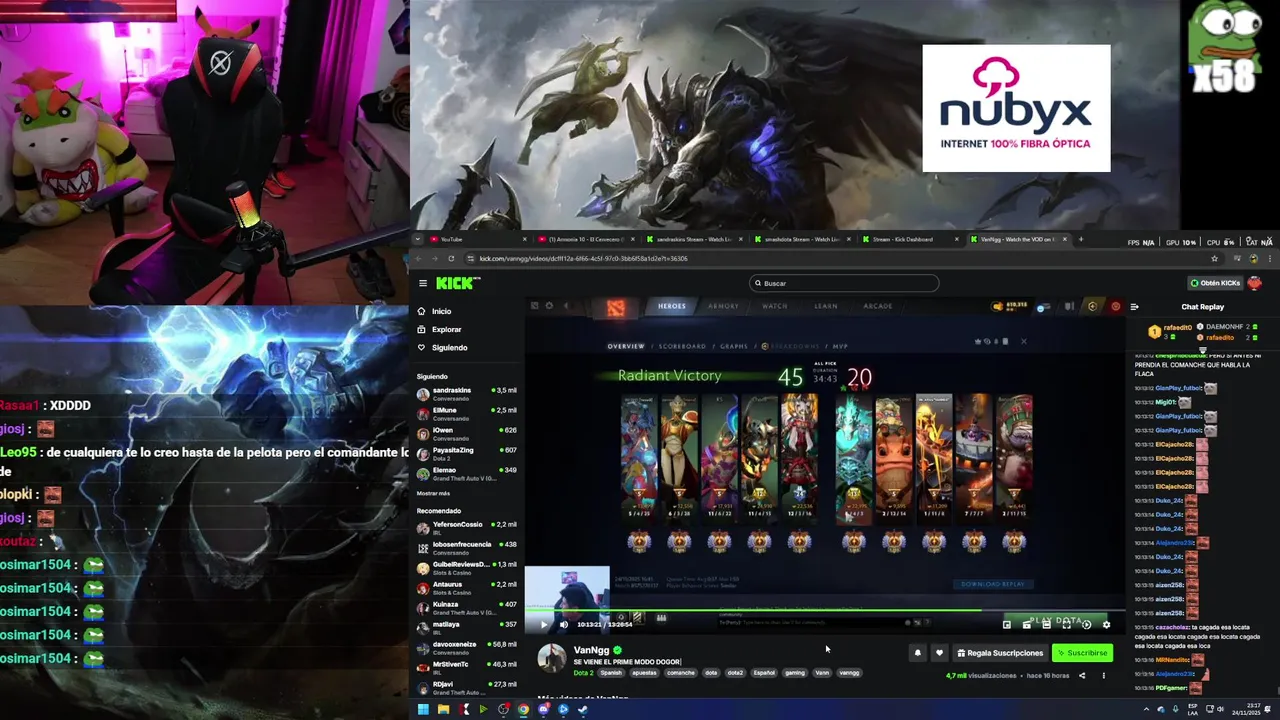Click the SCOREBOARD tab in Dota video
Viewport: 1280px width, 720px height.
(x=682, y=346)
